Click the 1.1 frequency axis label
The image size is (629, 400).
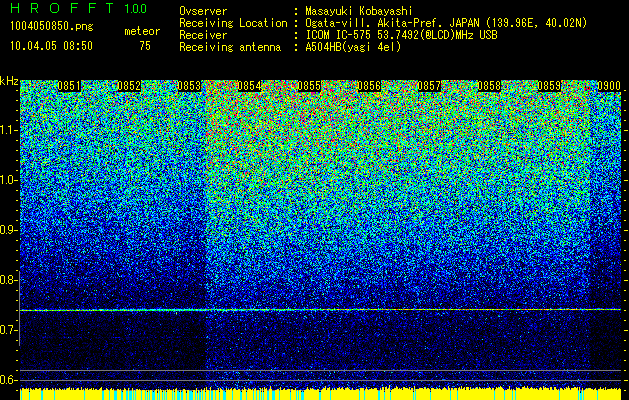pyautogui.click(x=9, y=130)
